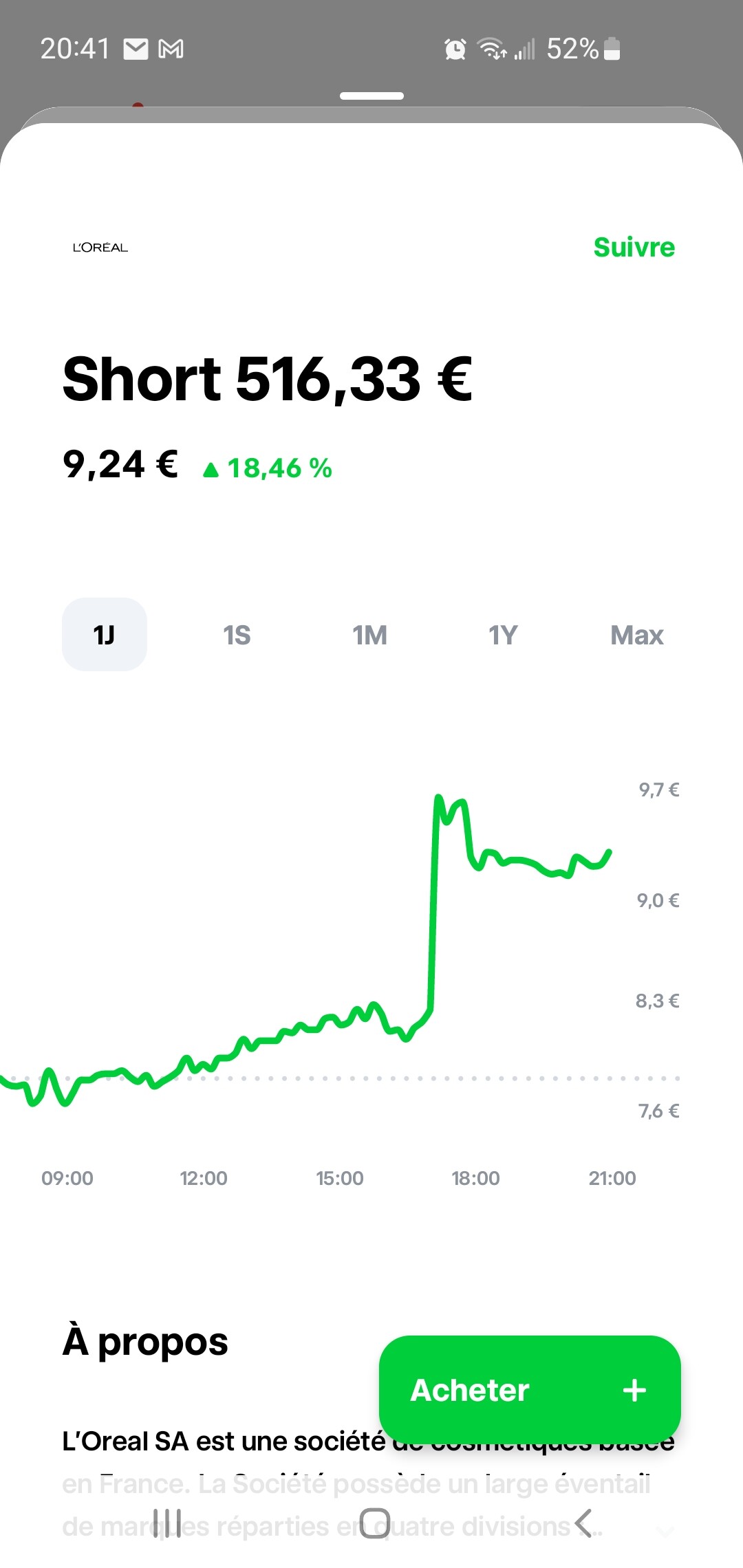
Task: Tap the Gmail notification icon in status bar
Action: coord(171,49)
